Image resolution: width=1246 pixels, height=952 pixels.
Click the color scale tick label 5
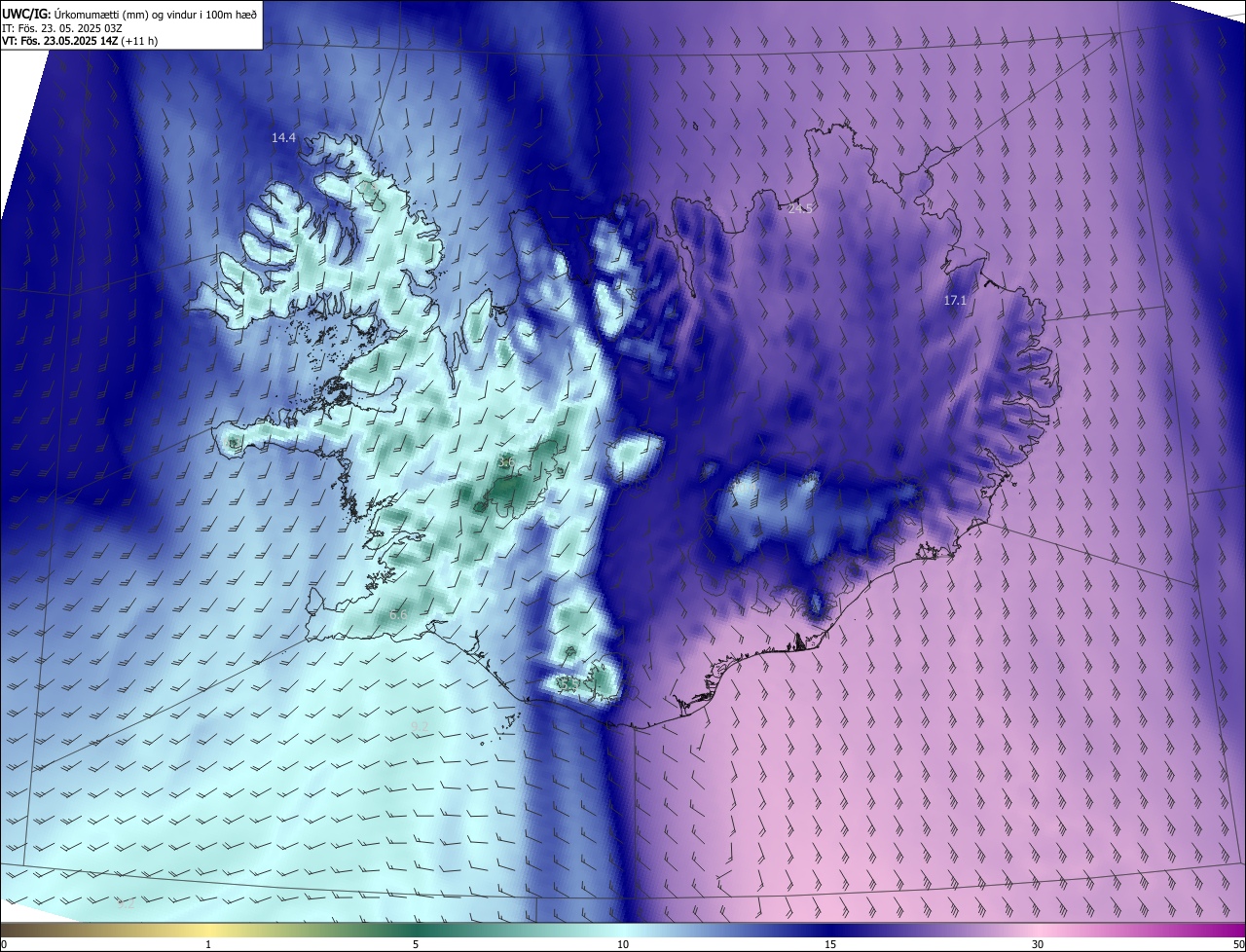pos(416,944)
